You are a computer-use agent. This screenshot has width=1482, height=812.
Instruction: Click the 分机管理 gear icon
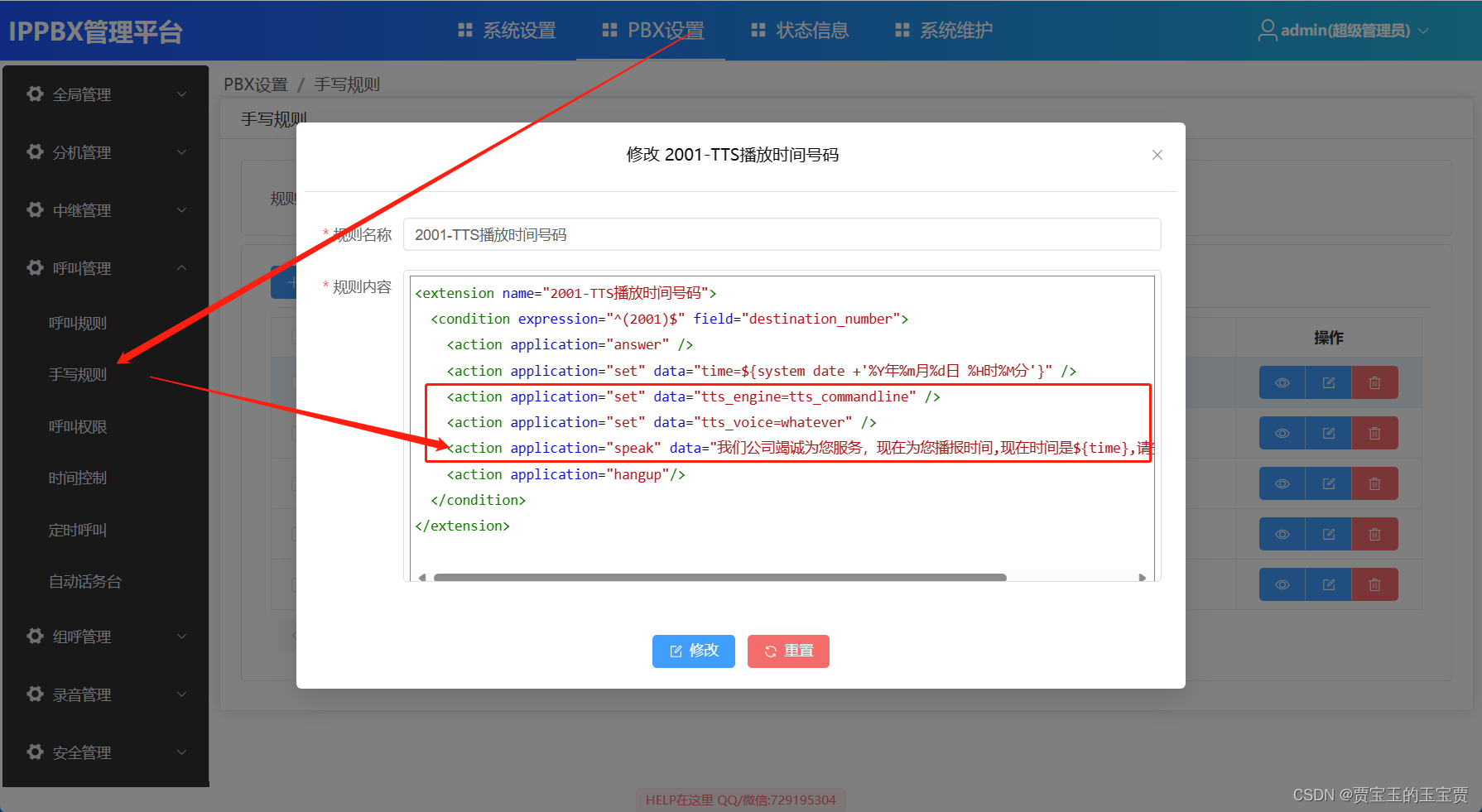pyautogui.click(x=35, y=151)
